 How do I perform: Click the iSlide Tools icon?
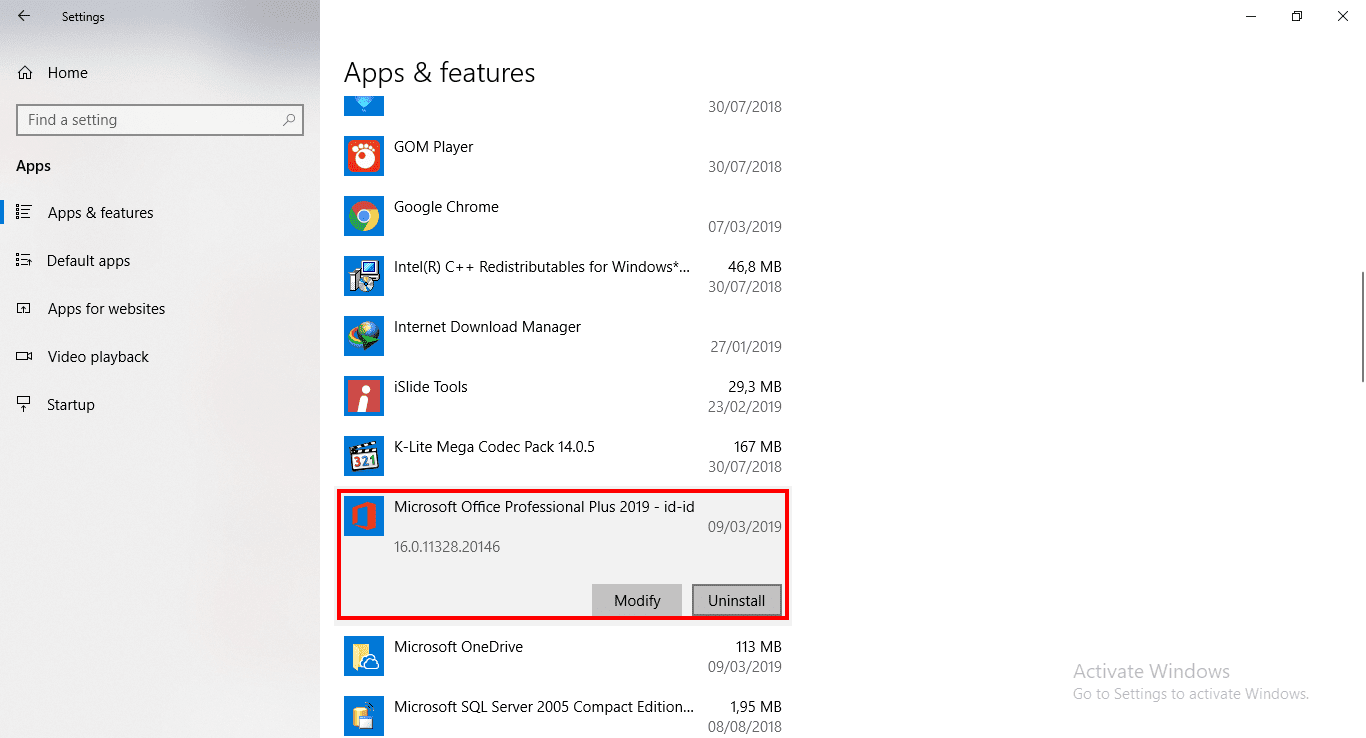[364, 396]
